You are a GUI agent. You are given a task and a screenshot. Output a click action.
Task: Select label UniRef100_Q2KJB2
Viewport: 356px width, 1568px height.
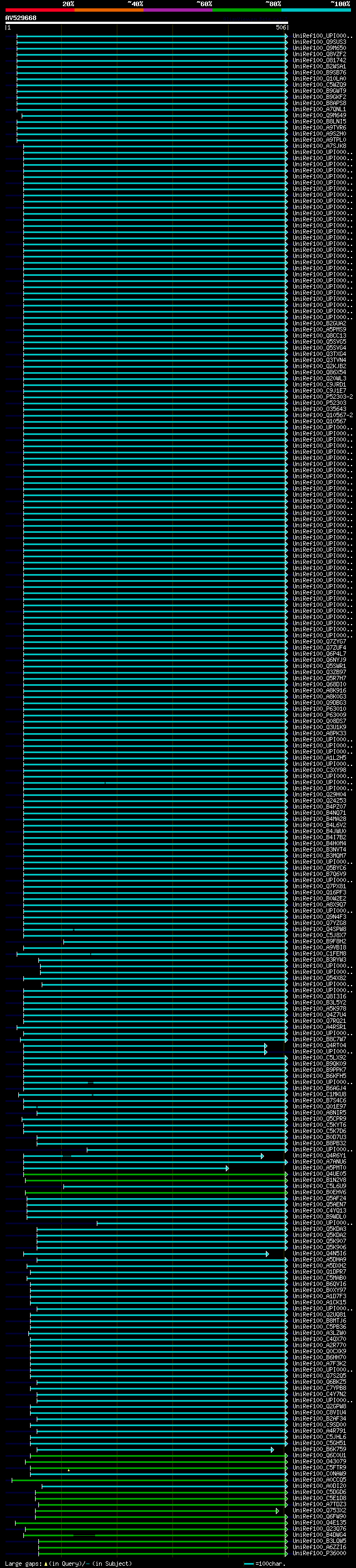tap(319, 366)
